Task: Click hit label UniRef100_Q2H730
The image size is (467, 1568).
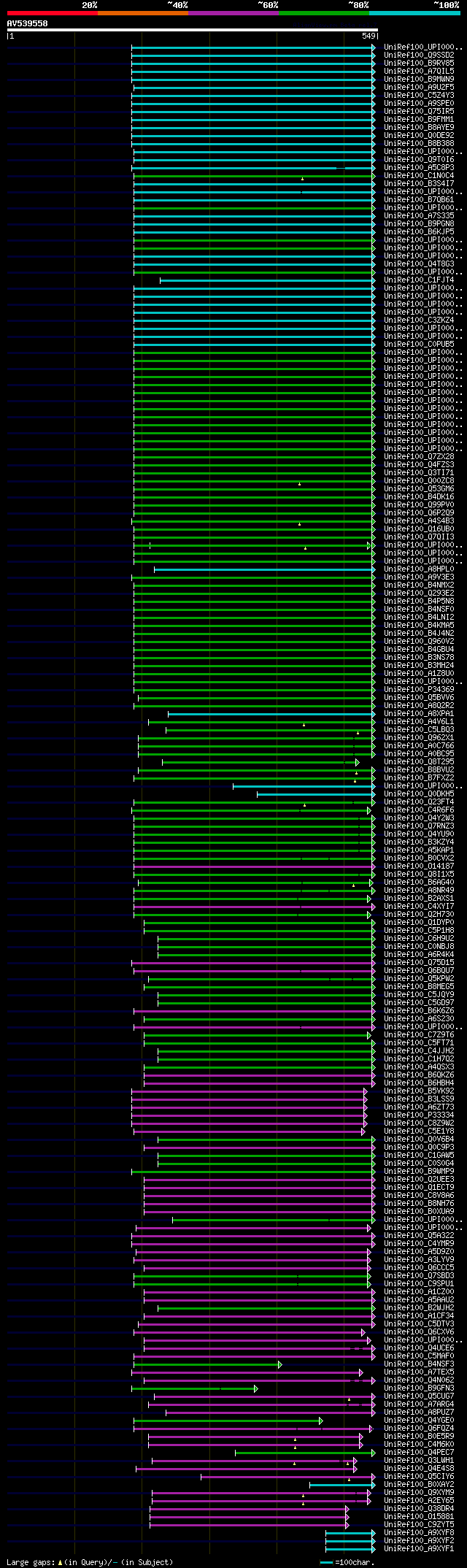Action: point(419,914)
